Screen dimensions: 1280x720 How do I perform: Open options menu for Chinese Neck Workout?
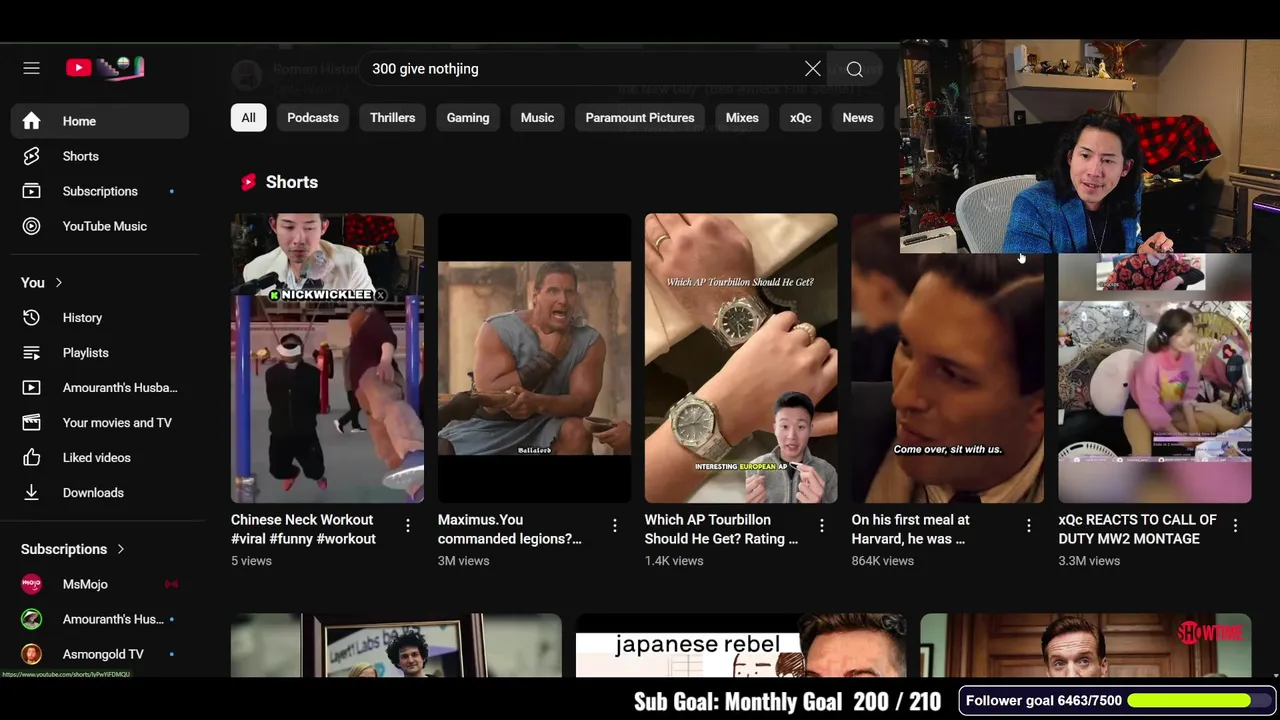click(408, 525)
